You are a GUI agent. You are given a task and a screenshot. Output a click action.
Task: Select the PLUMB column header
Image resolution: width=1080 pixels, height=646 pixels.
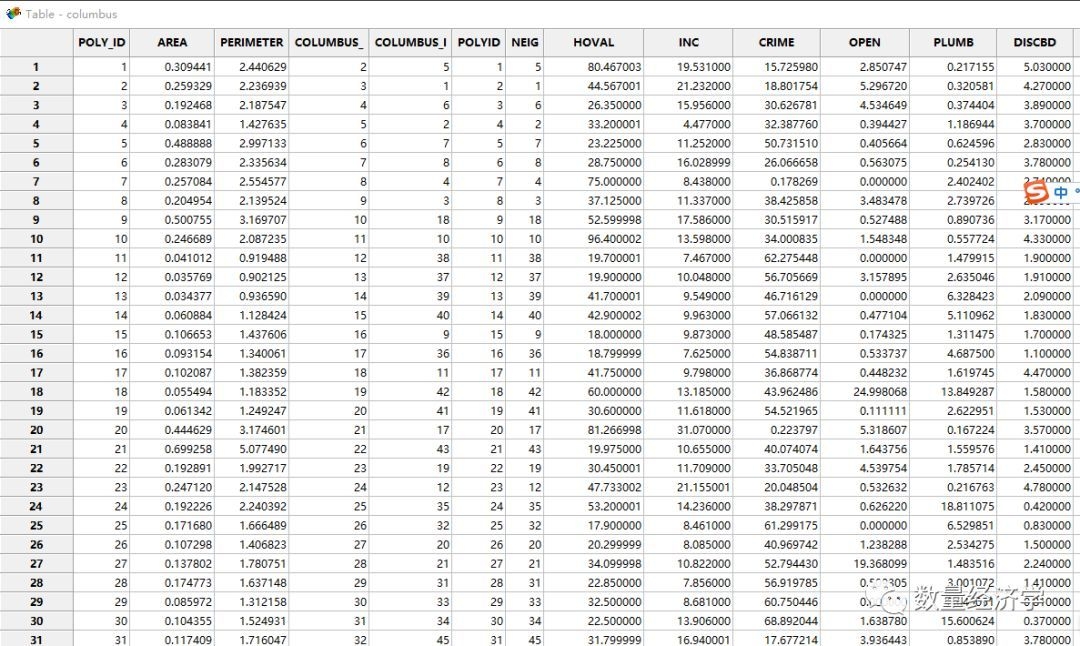pyautogui.click(x=953, y=42)
